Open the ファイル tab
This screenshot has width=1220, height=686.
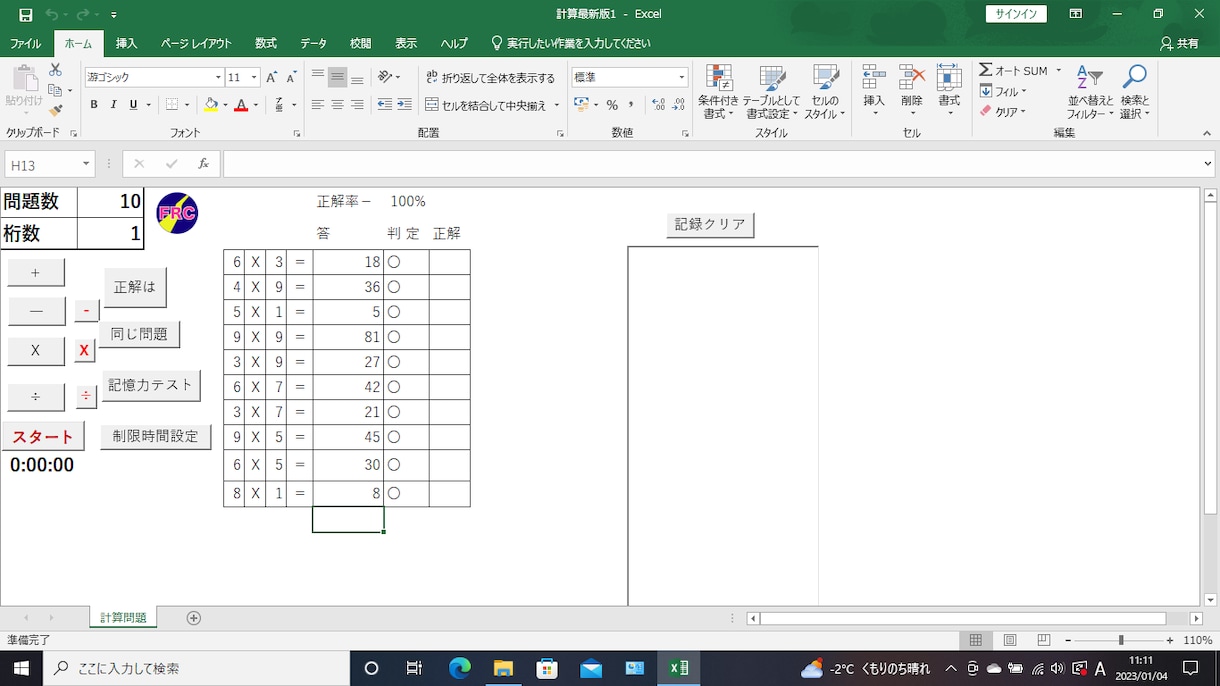[25, 44]
